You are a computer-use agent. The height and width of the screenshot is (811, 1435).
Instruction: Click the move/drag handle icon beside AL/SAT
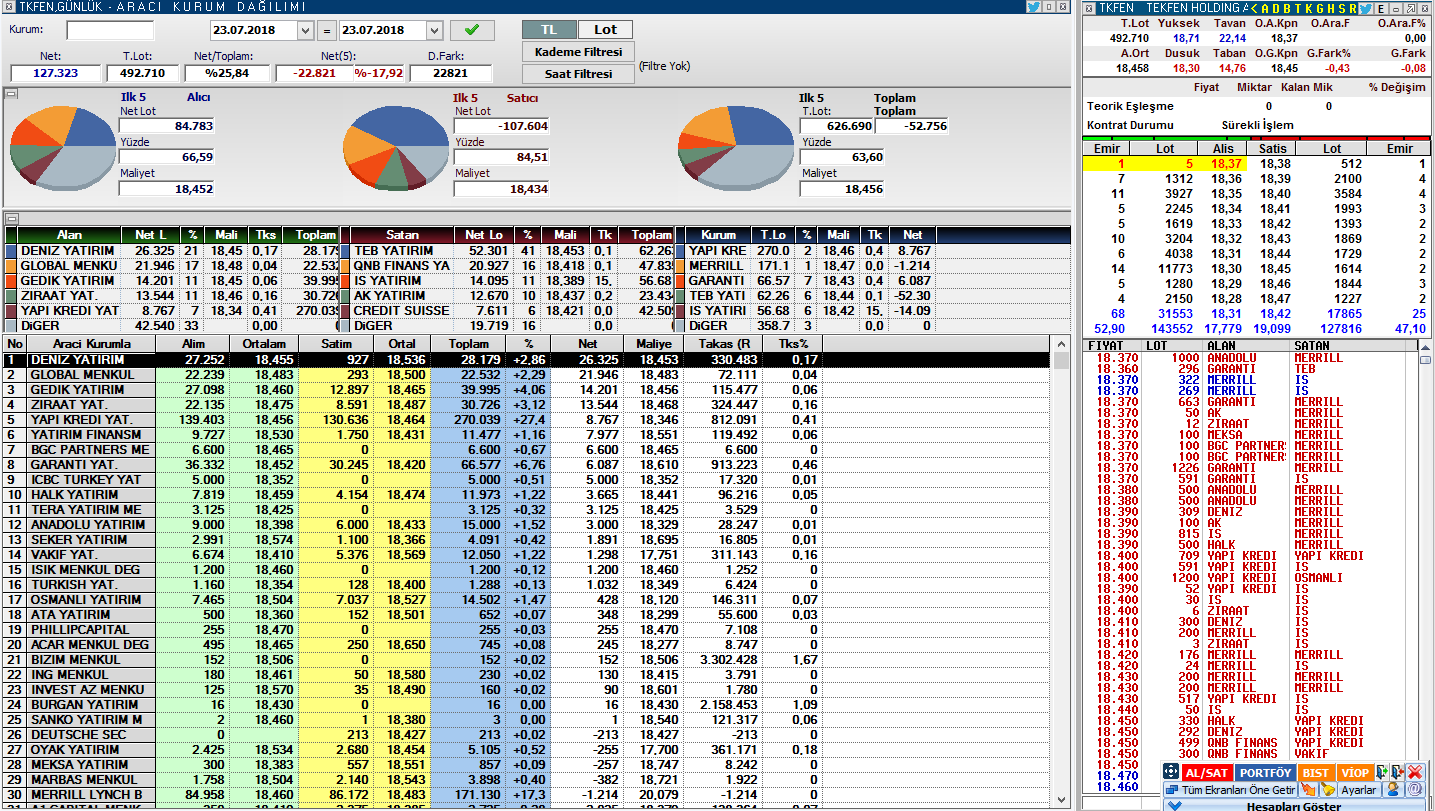point(1171,772)
